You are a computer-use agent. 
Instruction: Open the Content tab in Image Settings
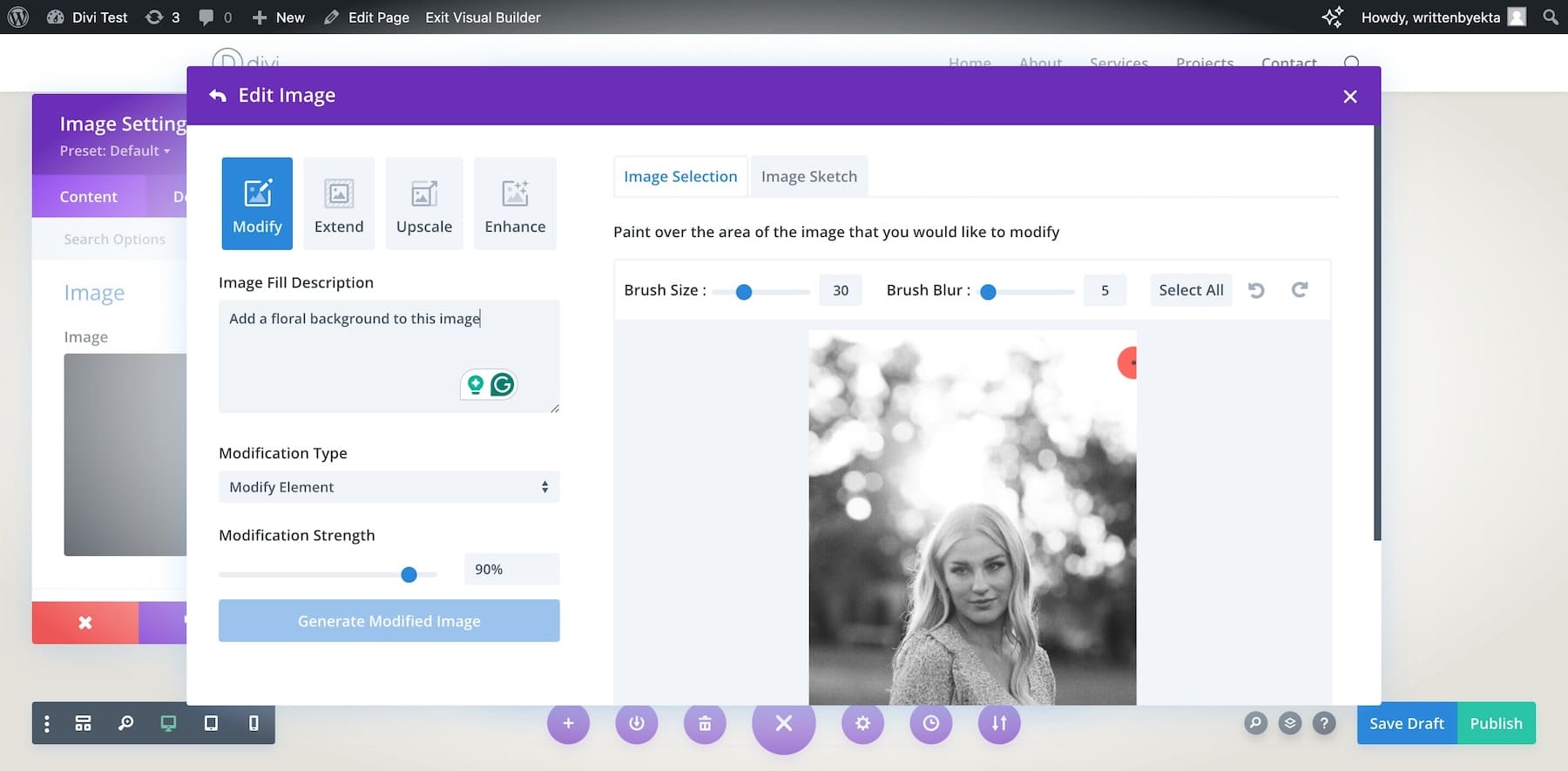[89, 197]
